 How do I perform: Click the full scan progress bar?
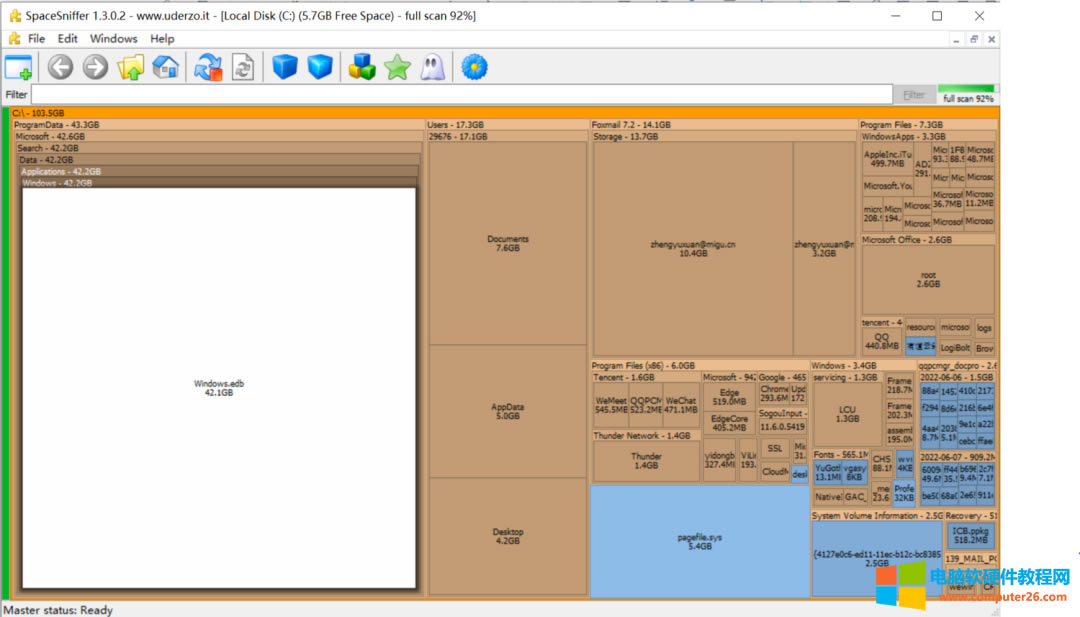click(x=967, y=89)
